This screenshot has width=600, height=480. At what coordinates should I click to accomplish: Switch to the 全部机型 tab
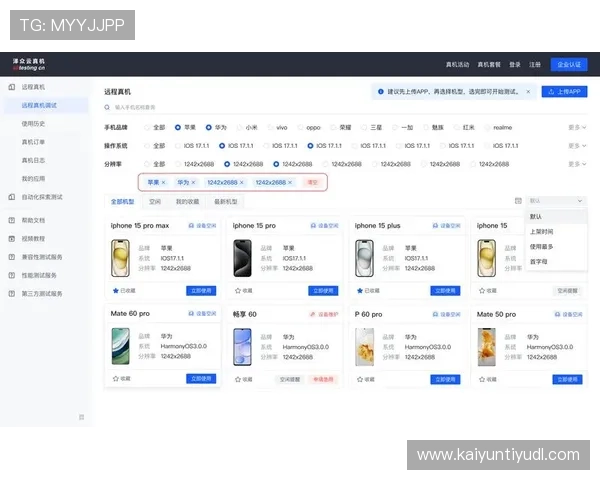coord(122,202)
